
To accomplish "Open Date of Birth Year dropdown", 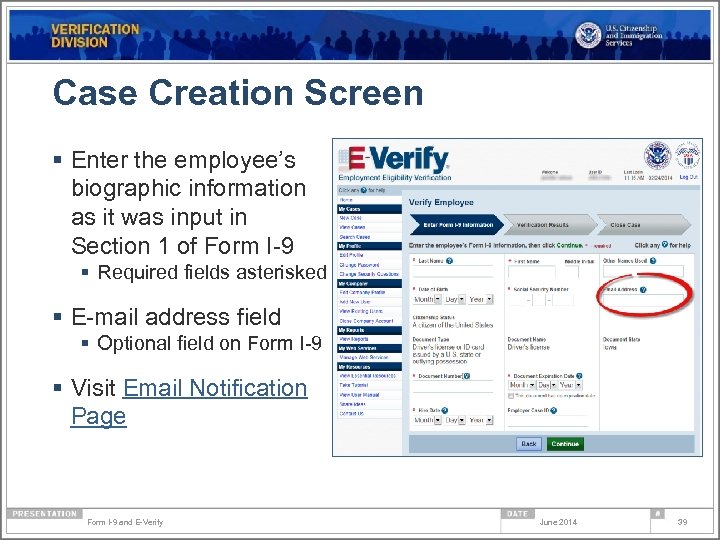I will click(481, 299).
